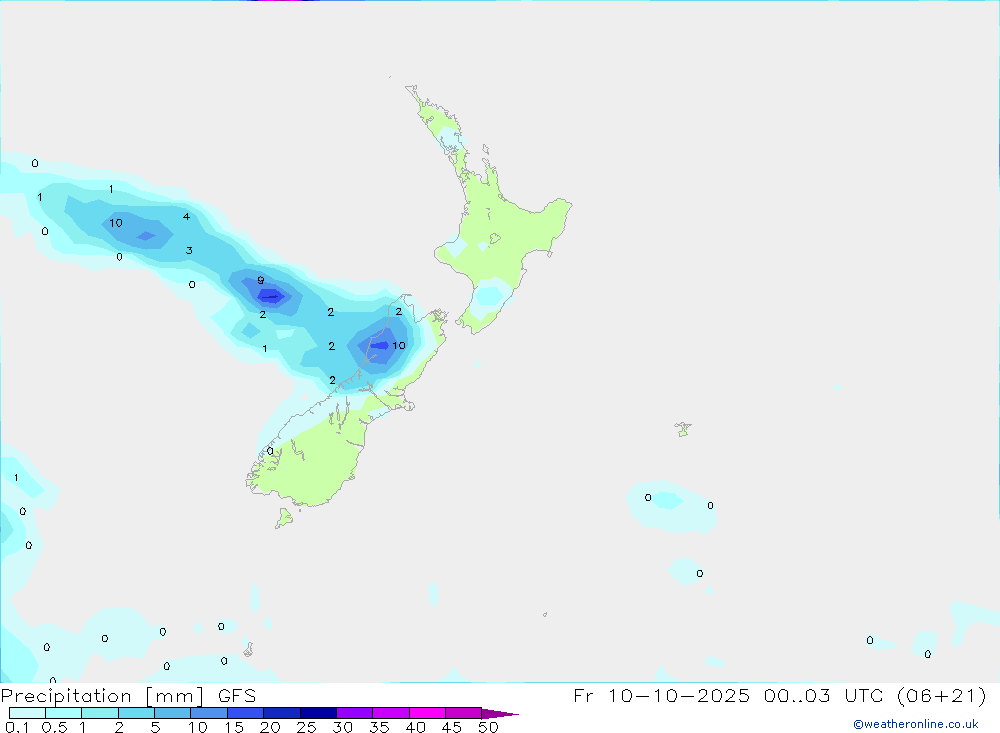Click the 35–40 mm magenta legend swatch
Screen dimensions: 1000x733
pyautogui.click(x=391, y=713)
